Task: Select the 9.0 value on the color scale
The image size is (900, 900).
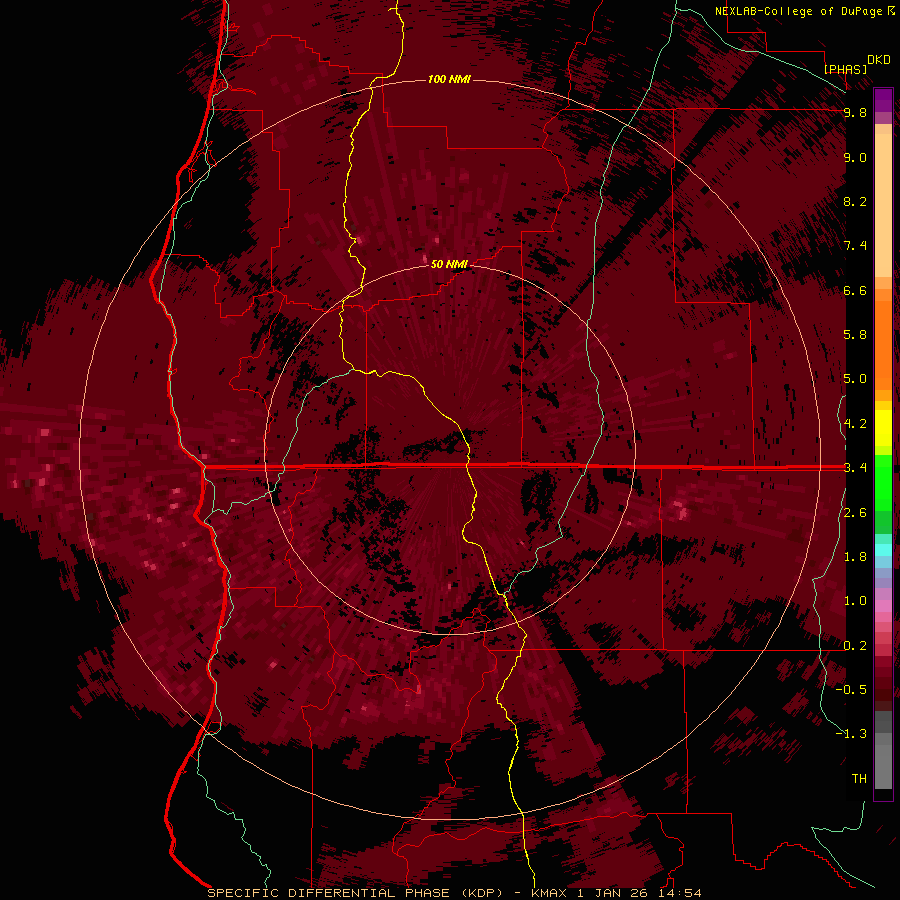Action: (855, 157)
